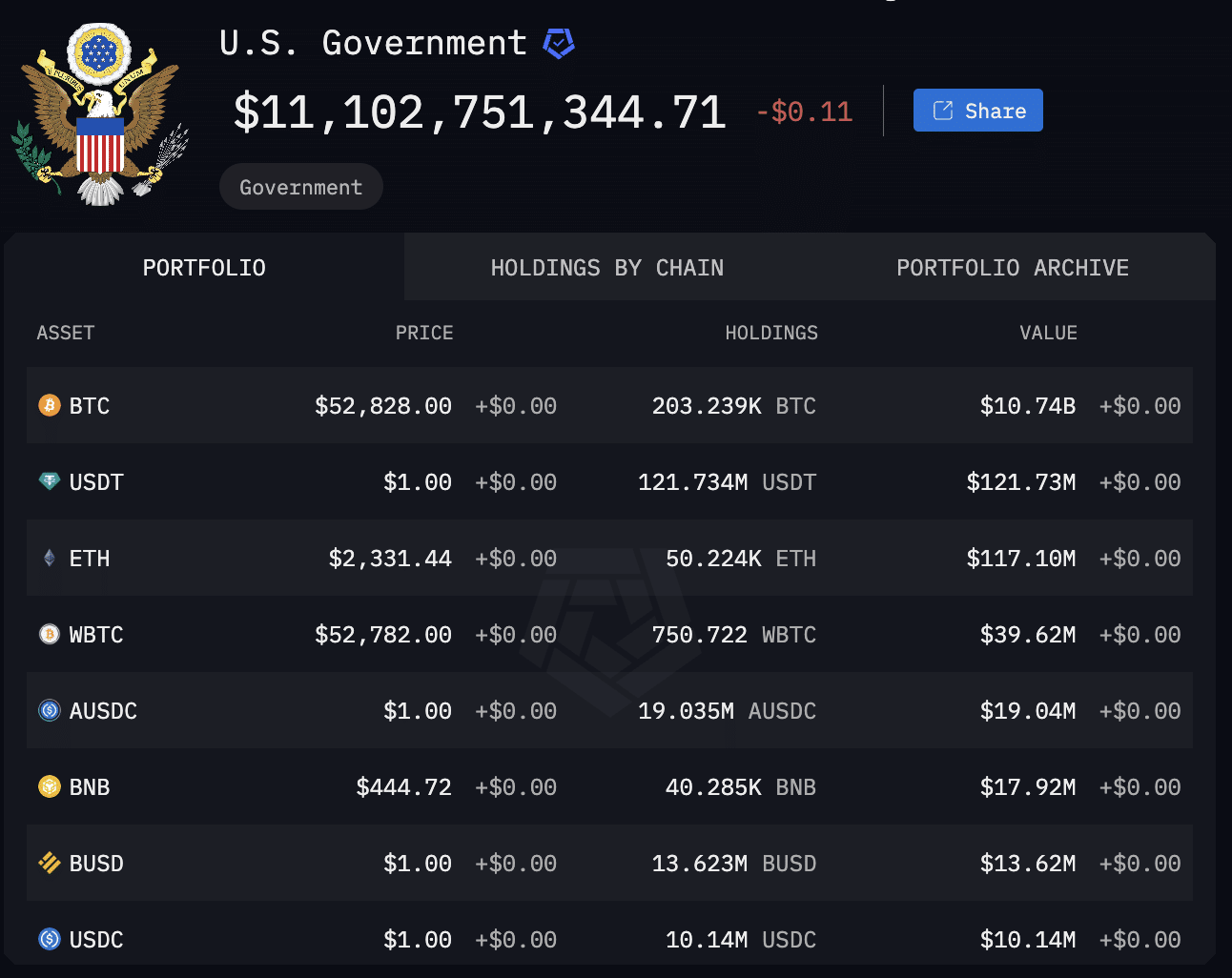
Task: Click the Asset column header
Action: [x=66, y=333]
